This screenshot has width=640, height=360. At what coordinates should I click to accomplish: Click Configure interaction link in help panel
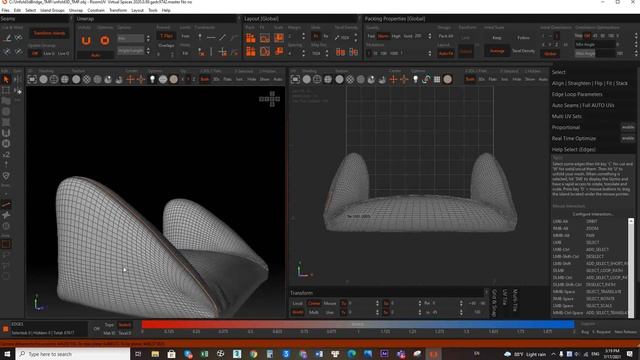[592, 214]
